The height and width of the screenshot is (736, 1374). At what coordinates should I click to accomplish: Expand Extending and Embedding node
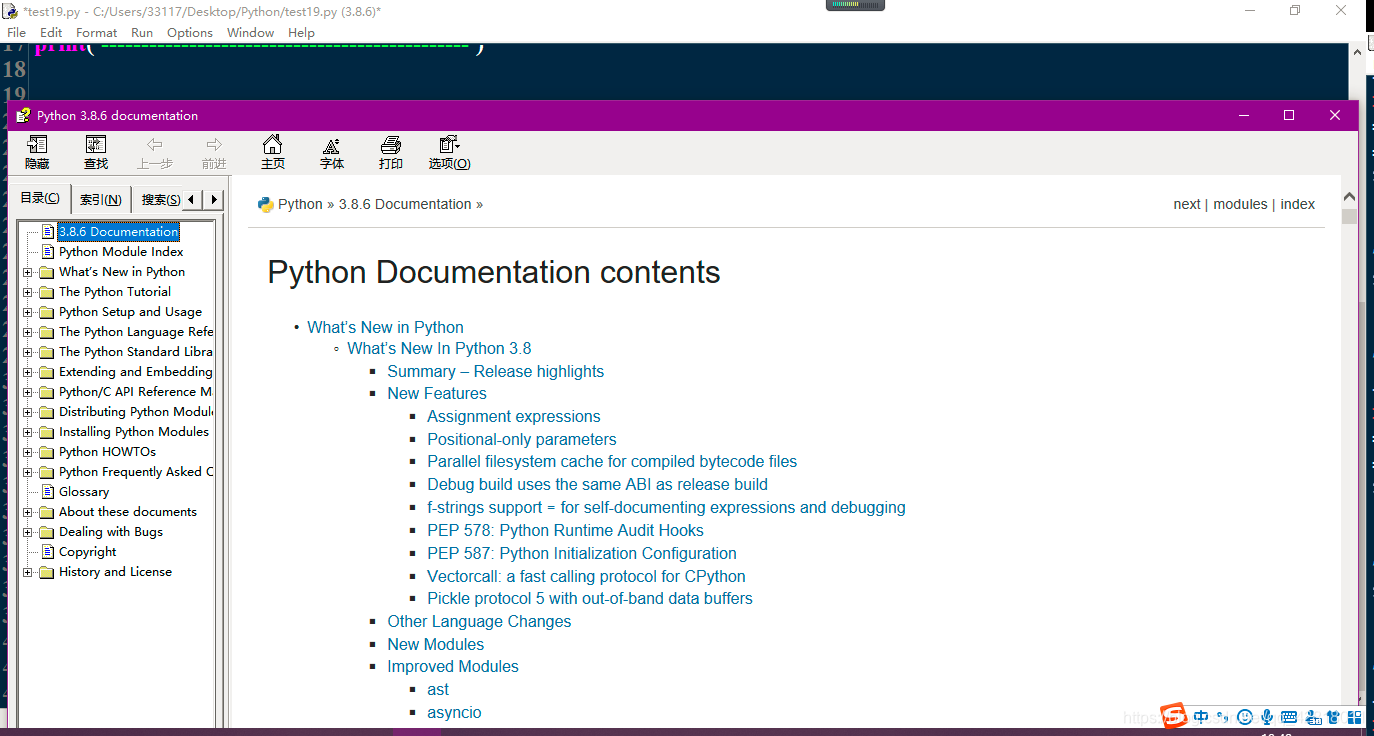(x=28, y=372)
